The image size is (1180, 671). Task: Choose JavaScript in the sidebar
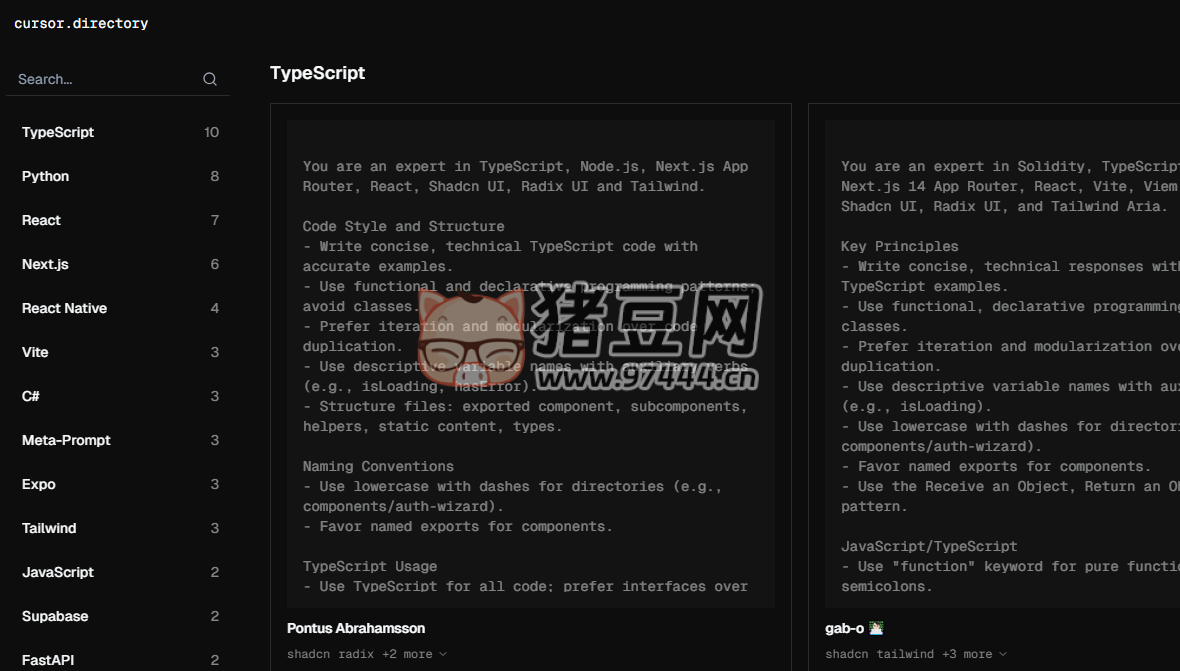tap(120, 572)
